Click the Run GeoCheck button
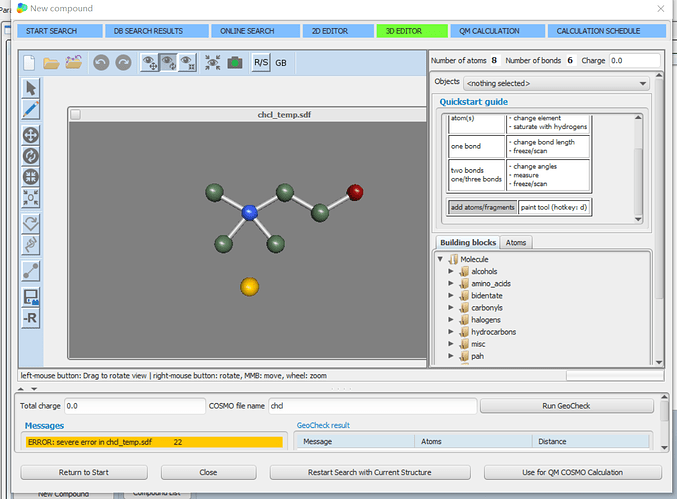This screenshot has width=677, height=499. tap(567, 407)
